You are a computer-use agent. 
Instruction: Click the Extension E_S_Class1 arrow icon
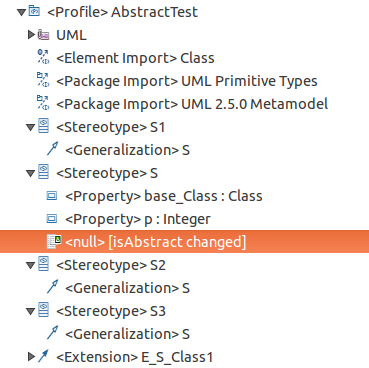pos(43,356)
